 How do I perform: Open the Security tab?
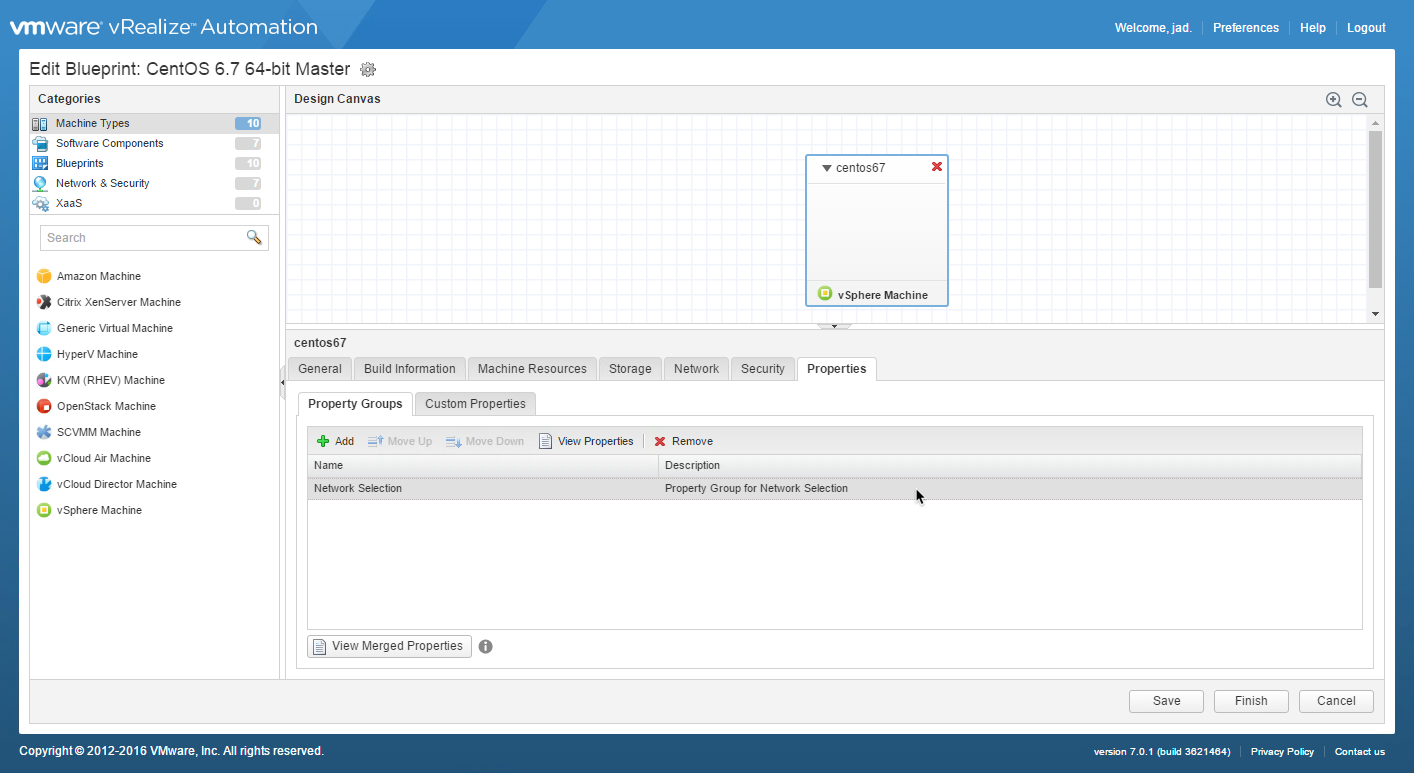click(763, 369)
